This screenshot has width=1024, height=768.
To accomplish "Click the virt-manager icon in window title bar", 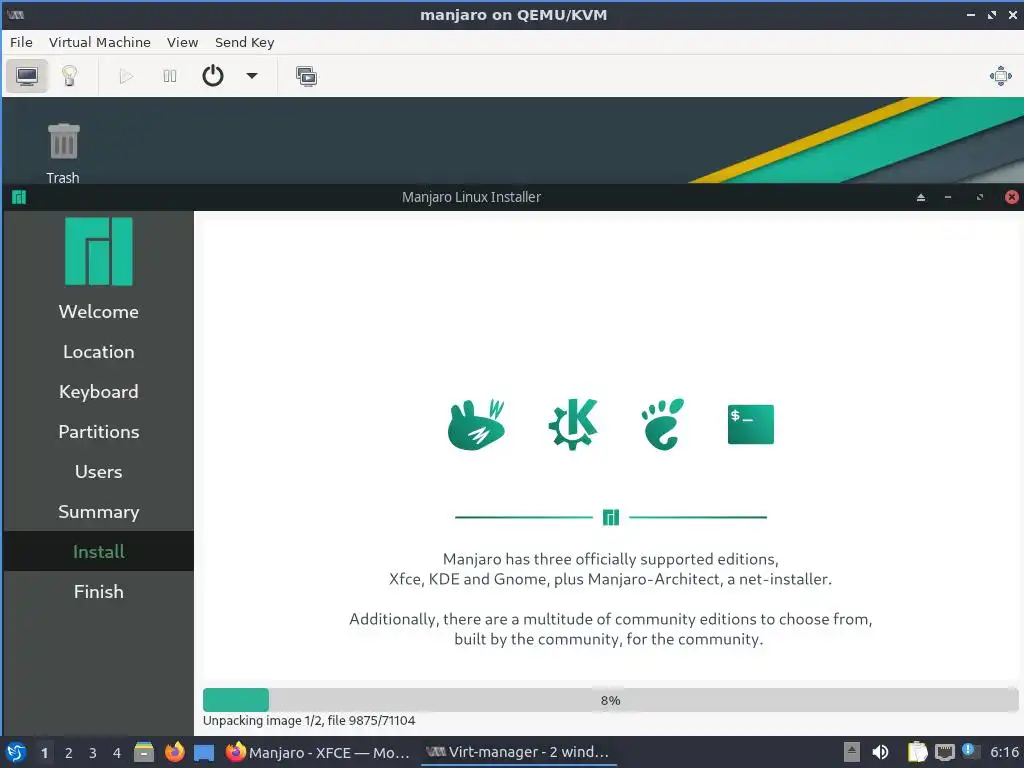I will tap(16, 14).
